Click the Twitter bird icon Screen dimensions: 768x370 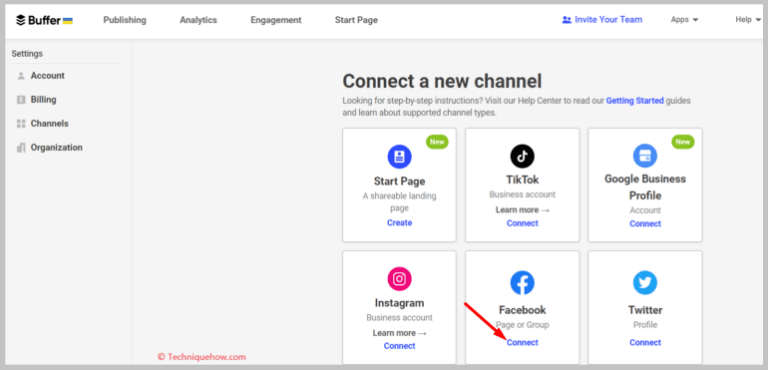(645, 283)
